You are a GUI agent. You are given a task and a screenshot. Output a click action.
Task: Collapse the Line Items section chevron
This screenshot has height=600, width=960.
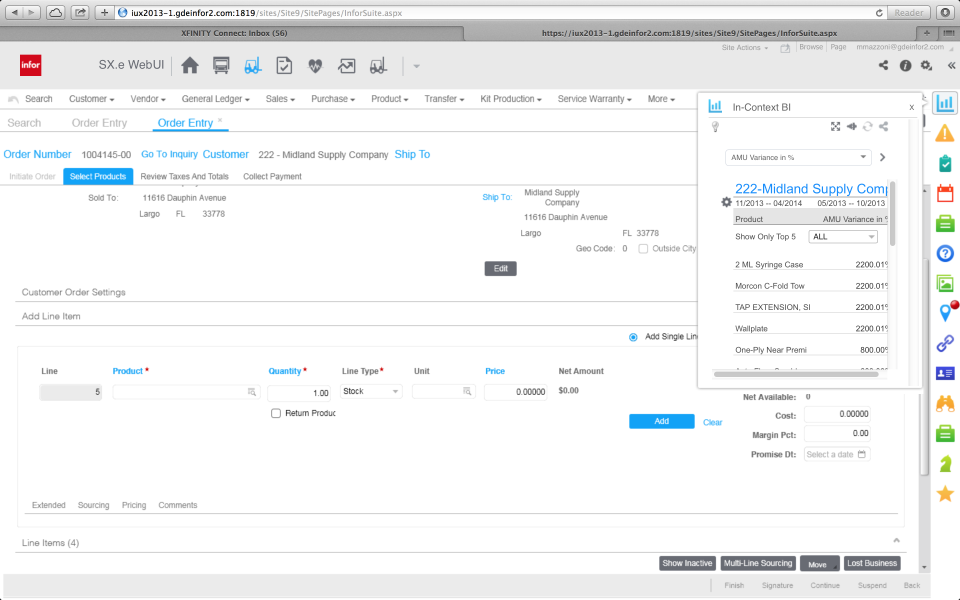pyautogui.click(x=896, y=541)
